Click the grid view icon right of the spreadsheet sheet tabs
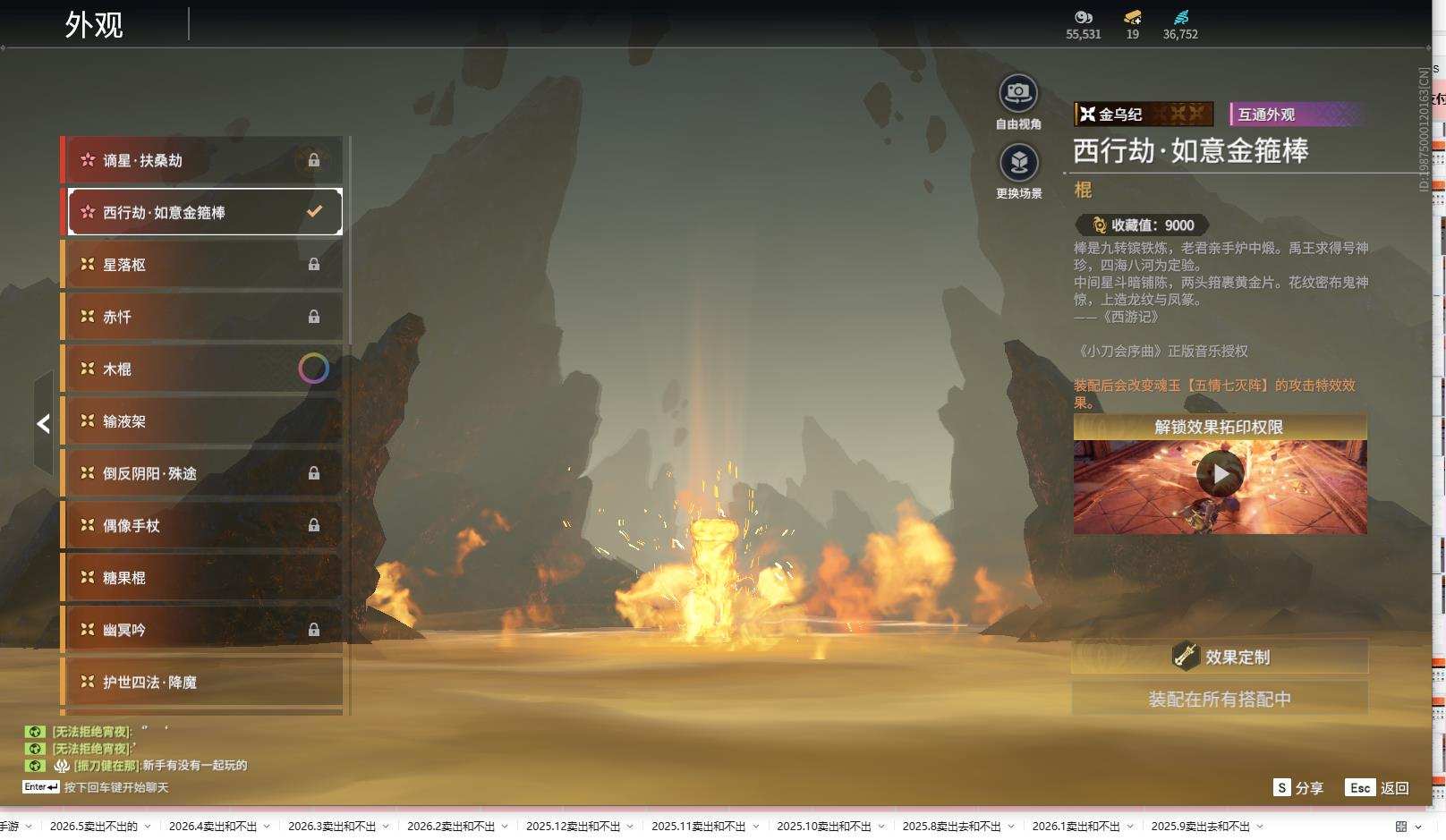 pos(1401,827)
